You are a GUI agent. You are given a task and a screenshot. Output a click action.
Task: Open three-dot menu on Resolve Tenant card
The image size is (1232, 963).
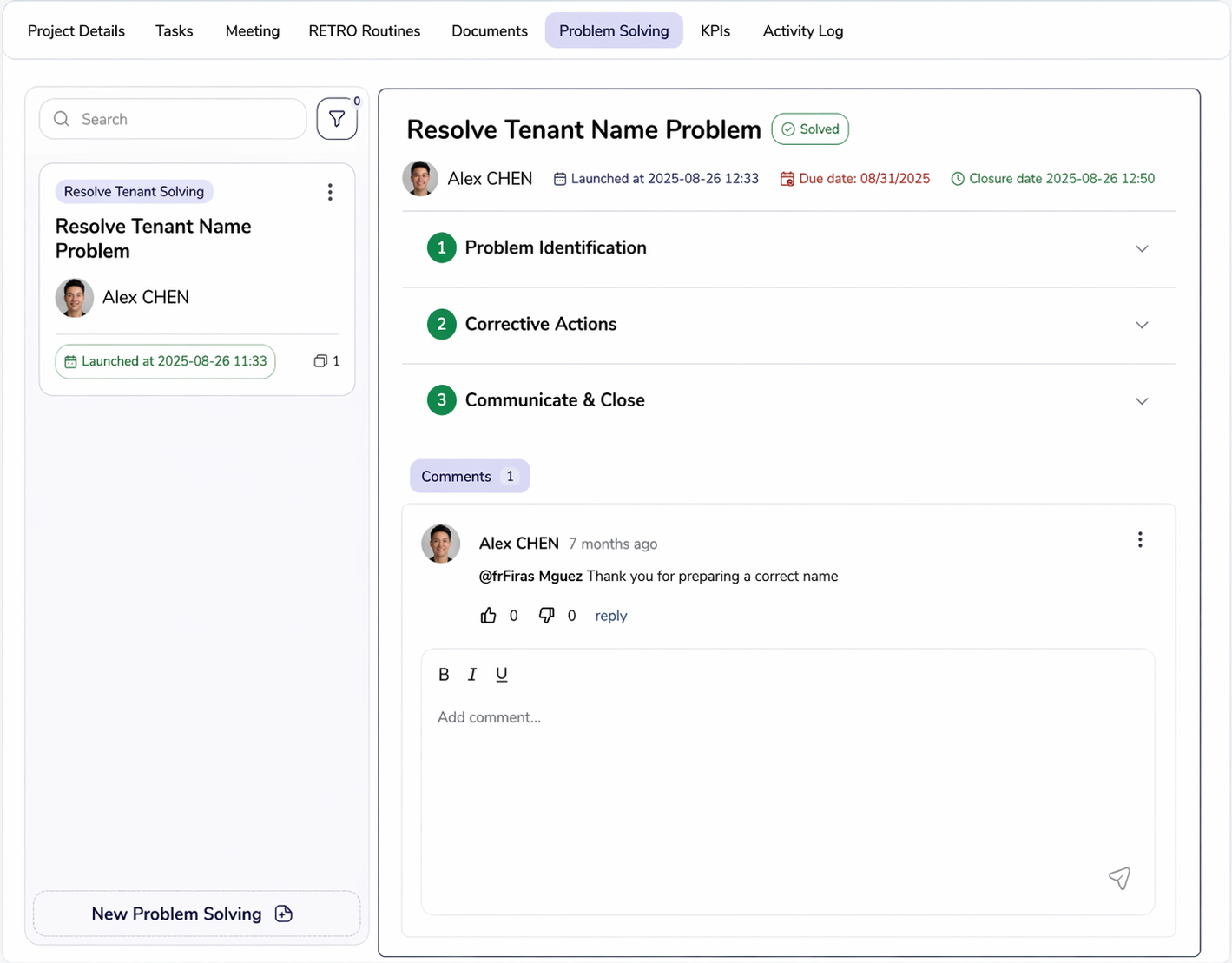330,192
